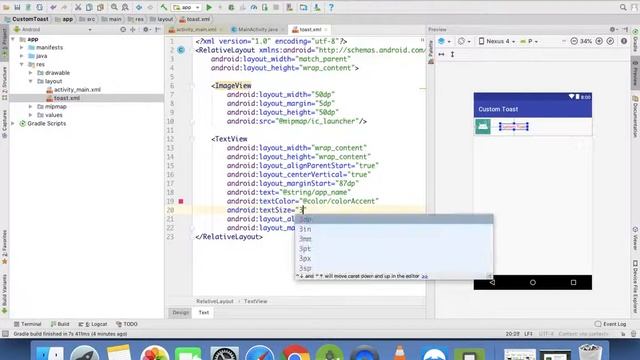The image size is (640, 360).
Task: Open Help with the question mark icon
Action: pyautogui.click(x=331, y=7)
